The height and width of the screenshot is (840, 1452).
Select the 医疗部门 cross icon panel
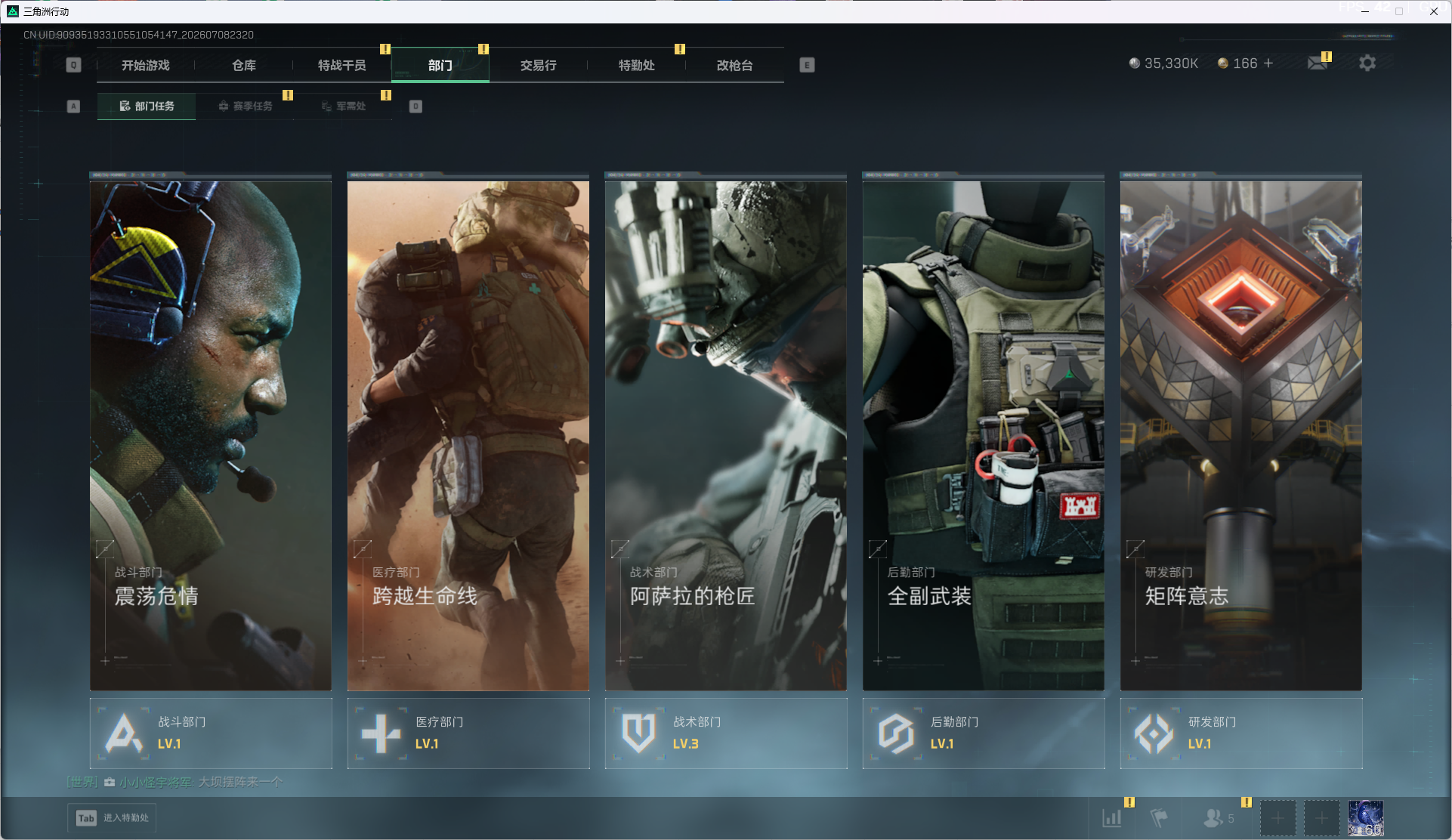point(468,733)
